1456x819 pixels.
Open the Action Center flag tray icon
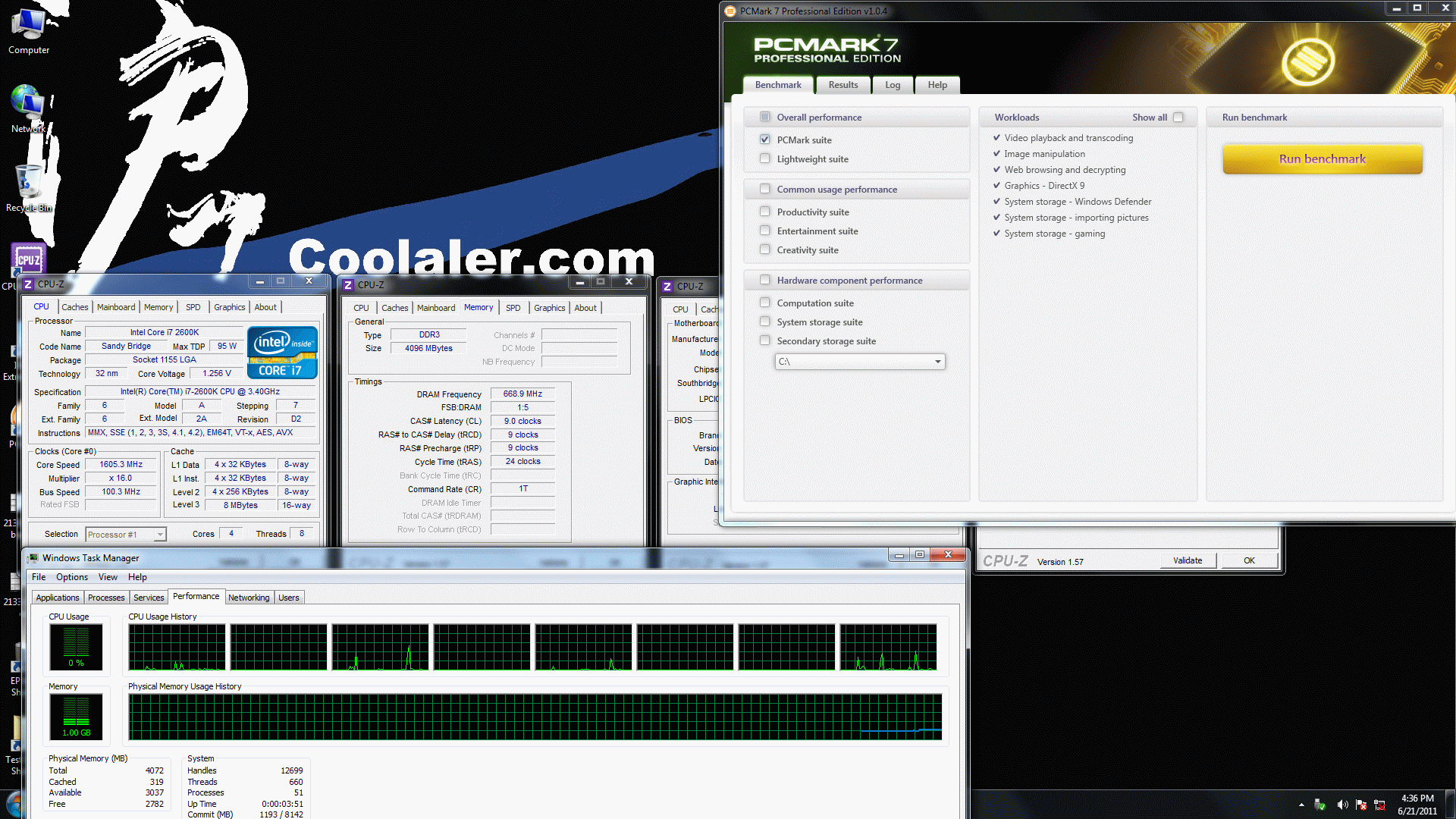[x=1361, y=805]
